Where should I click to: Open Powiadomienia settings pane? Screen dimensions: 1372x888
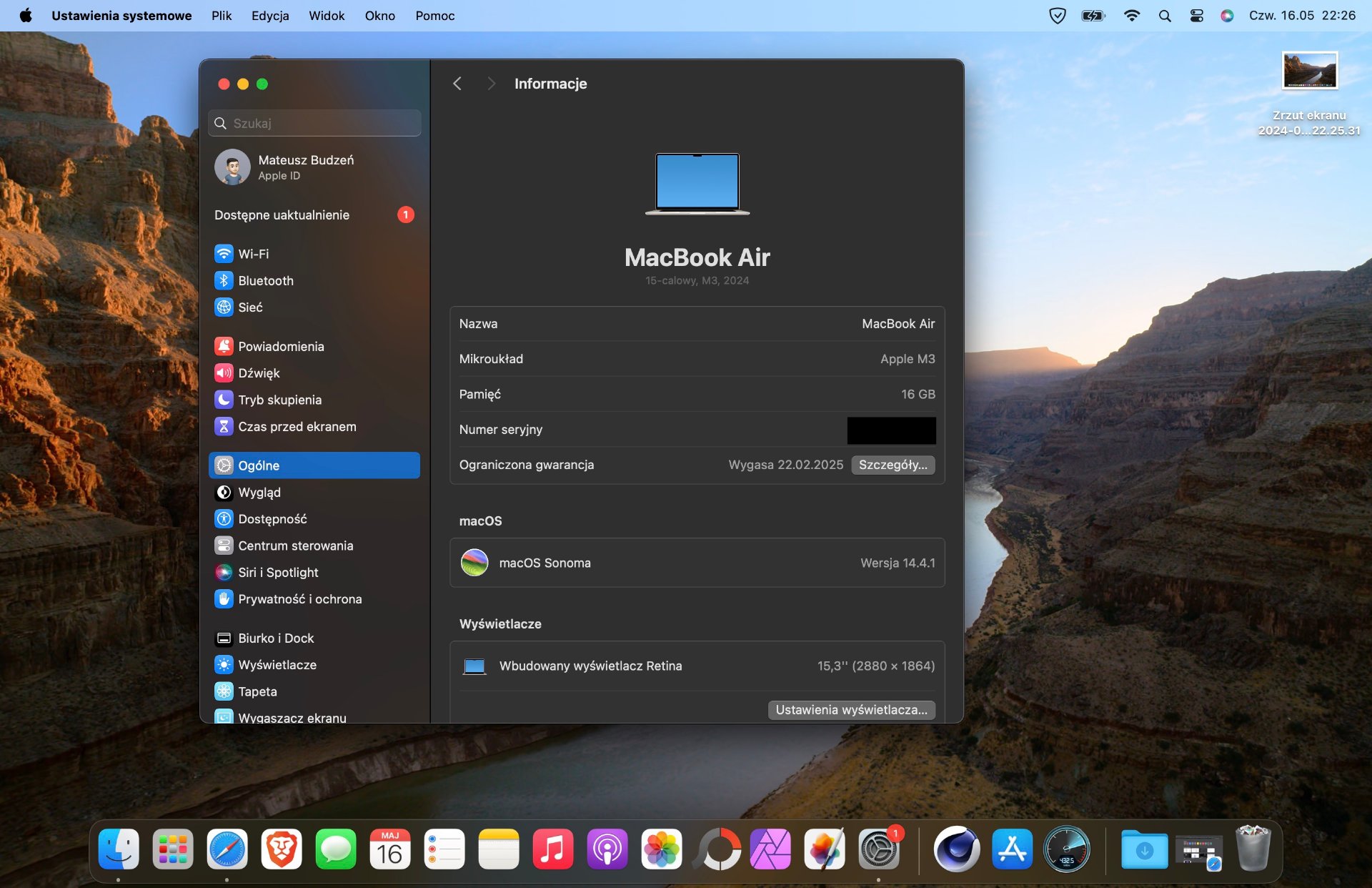tap(314, 347)
